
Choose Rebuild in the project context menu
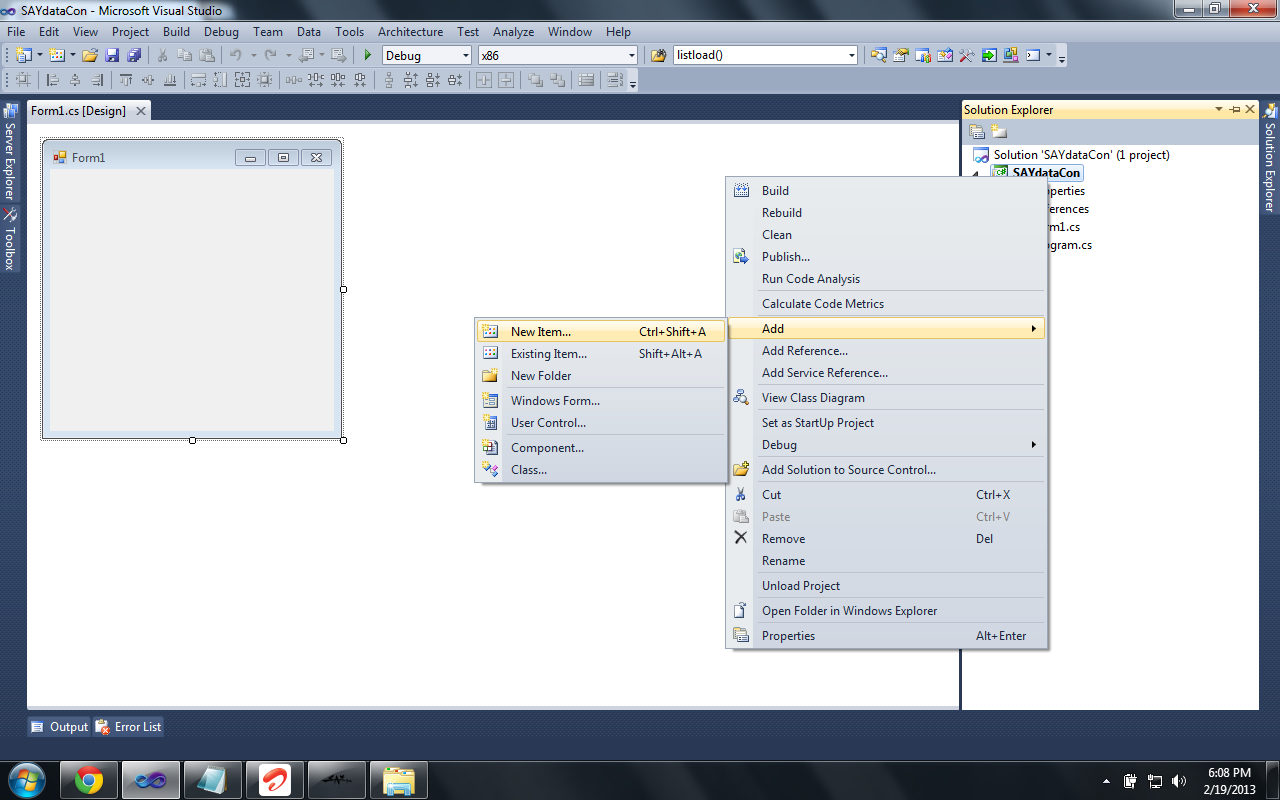(886, 213)
